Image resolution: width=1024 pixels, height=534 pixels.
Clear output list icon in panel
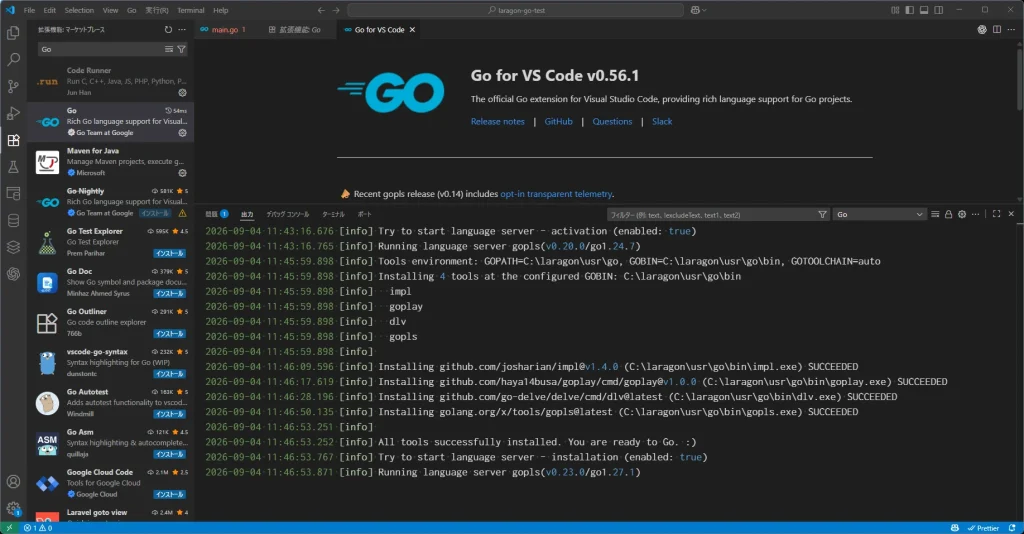935,214
